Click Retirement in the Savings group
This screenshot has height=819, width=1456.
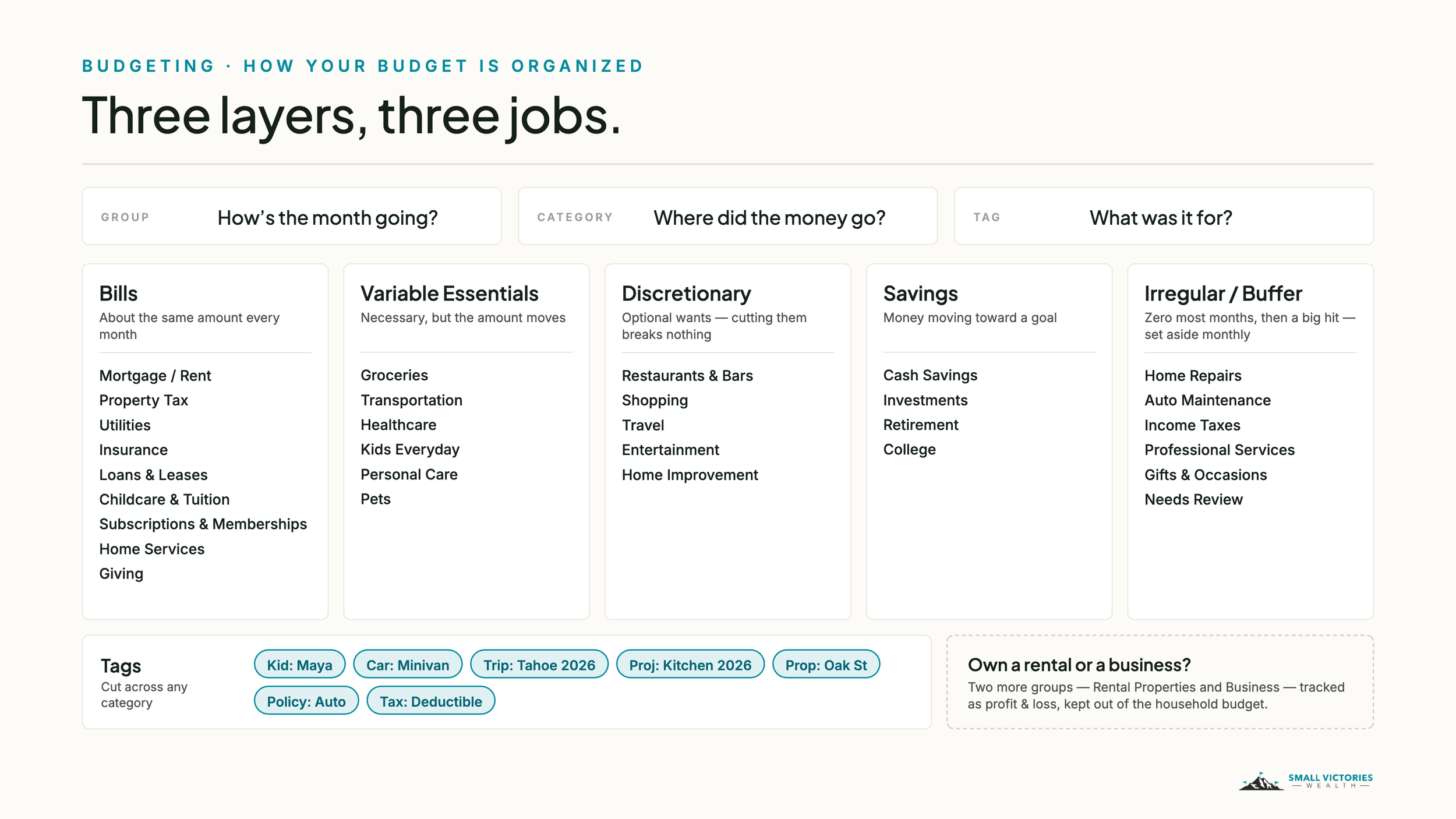coord(921,425)
